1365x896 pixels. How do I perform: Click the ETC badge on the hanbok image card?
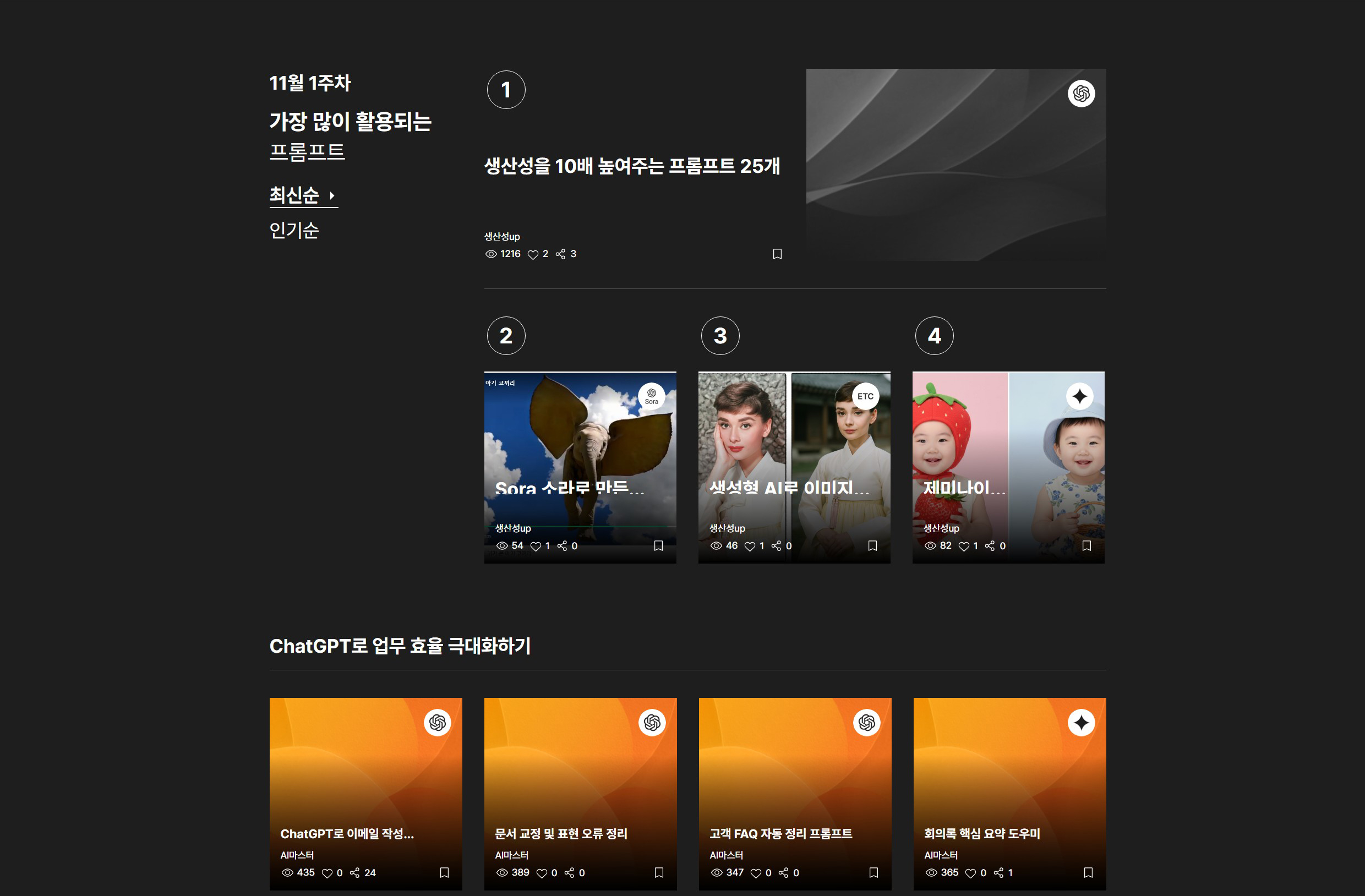(865, 396)
